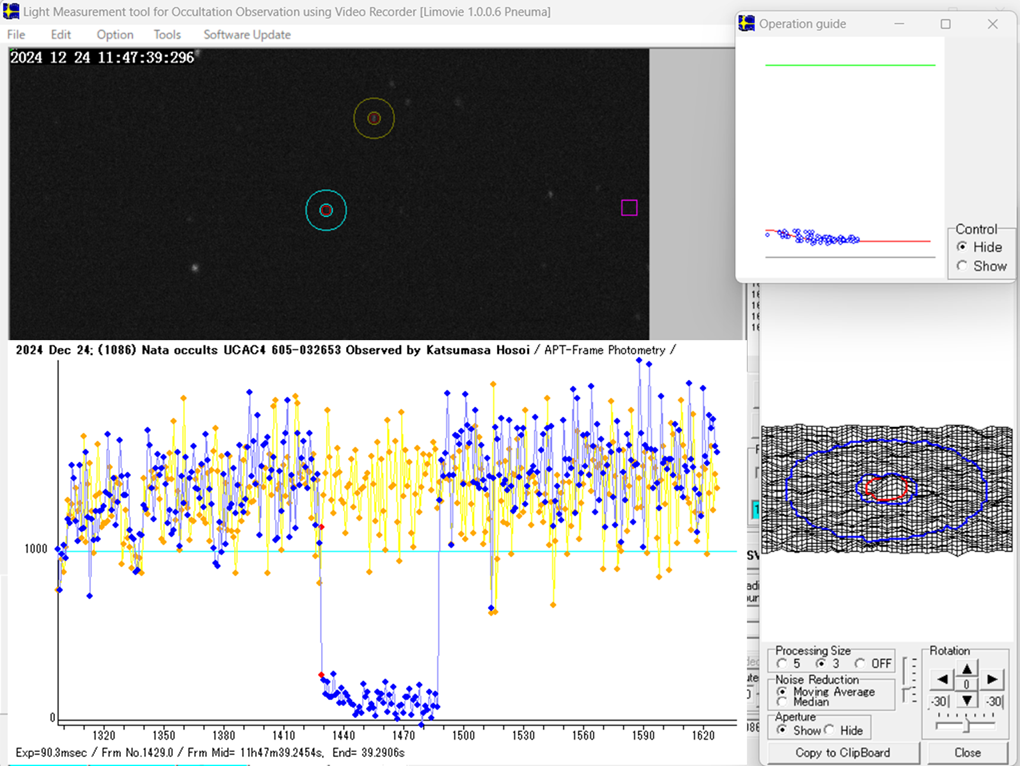Select the yellow aperture circle on the star
The width and height of the screenshot is (1020, 766).
click(374, 118)
